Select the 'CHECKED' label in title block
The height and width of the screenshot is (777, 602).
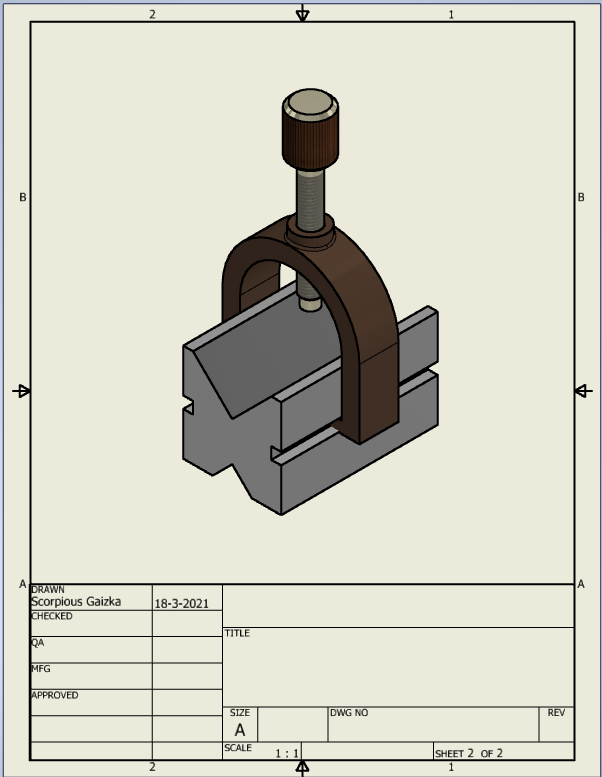click(x=52, y=616)
